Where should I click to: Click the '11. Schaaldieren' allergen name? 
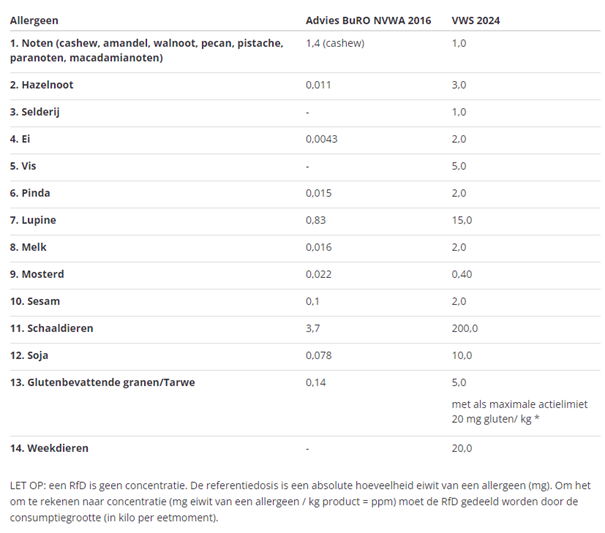coord(52,328)
